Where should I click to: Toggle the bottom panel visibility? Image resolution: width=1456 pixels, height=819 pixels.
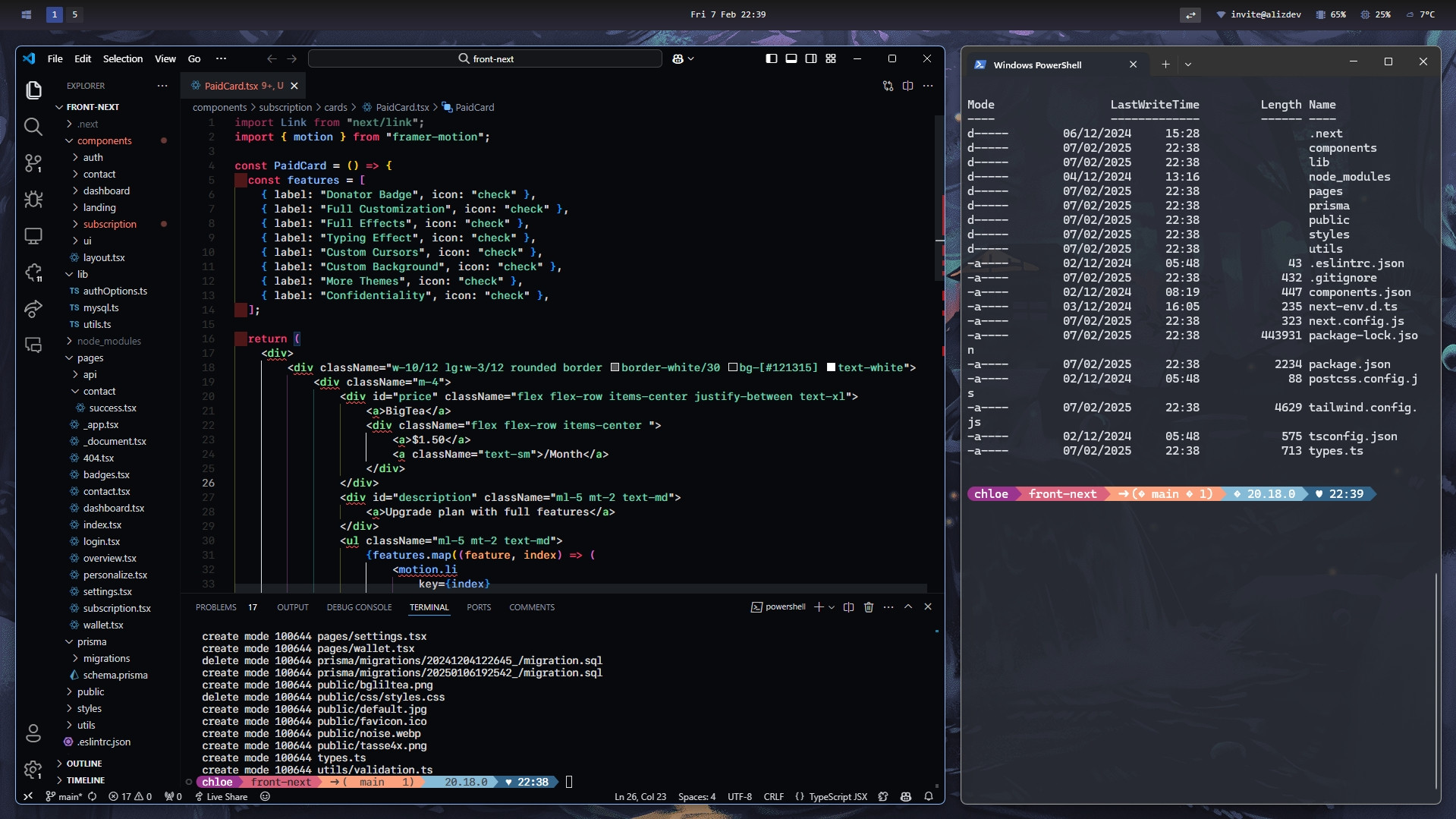[791, 58]
